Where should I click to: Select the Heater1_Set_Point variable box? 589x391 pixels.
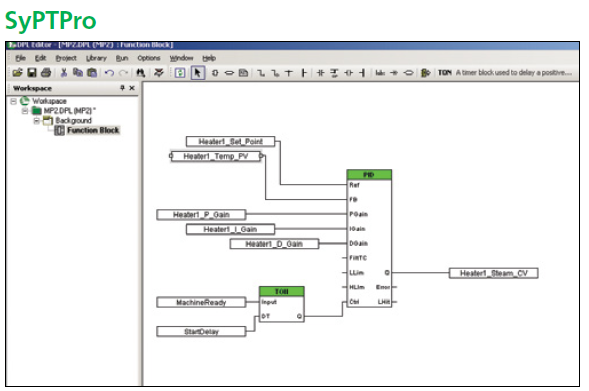230,142
